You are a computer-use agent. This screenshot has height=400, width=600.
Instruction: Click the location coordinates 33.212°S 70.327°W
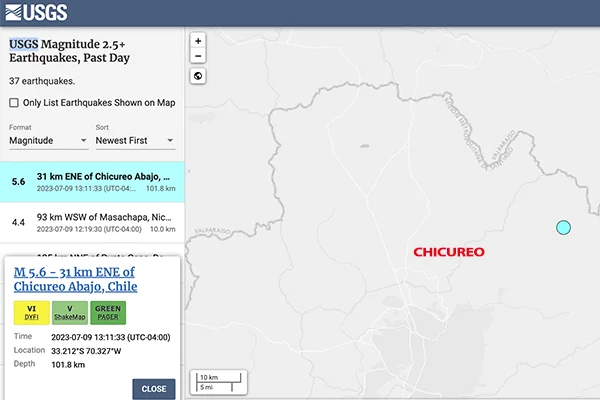tap(86, 351)
